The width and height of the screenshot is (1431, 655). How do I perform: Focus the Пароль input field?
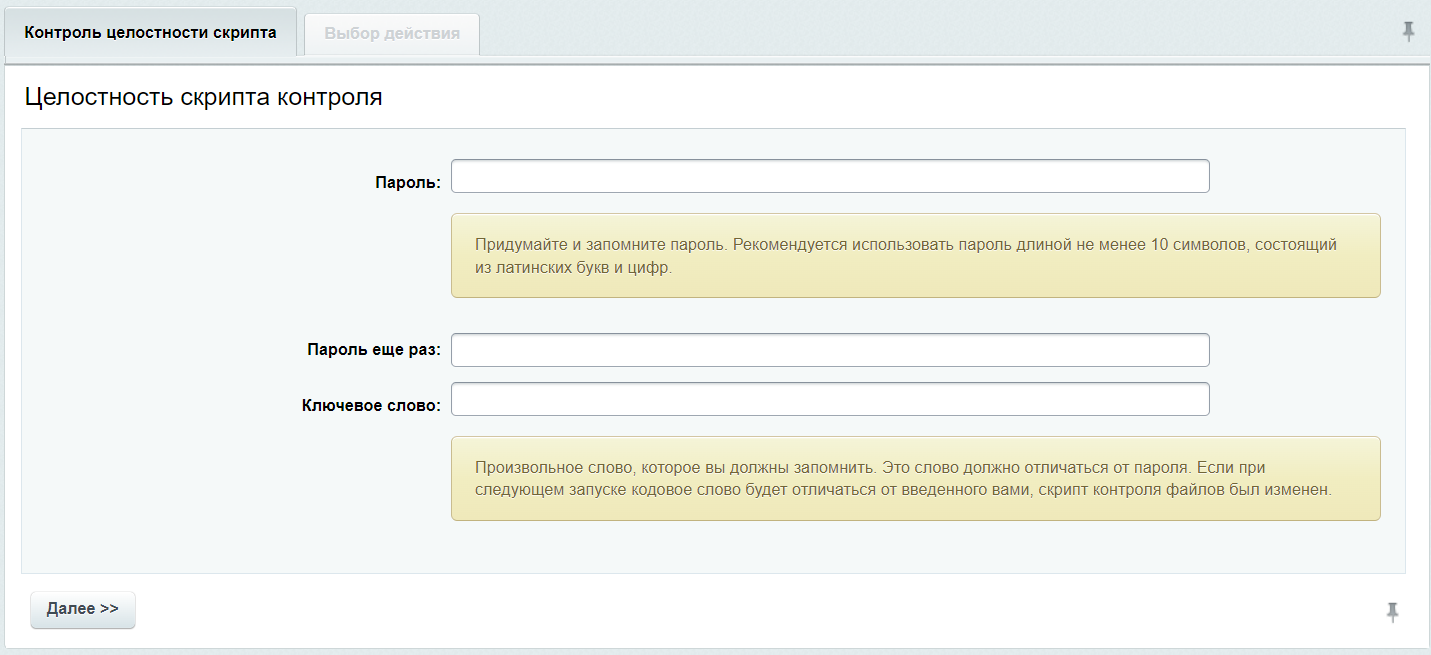830,176
